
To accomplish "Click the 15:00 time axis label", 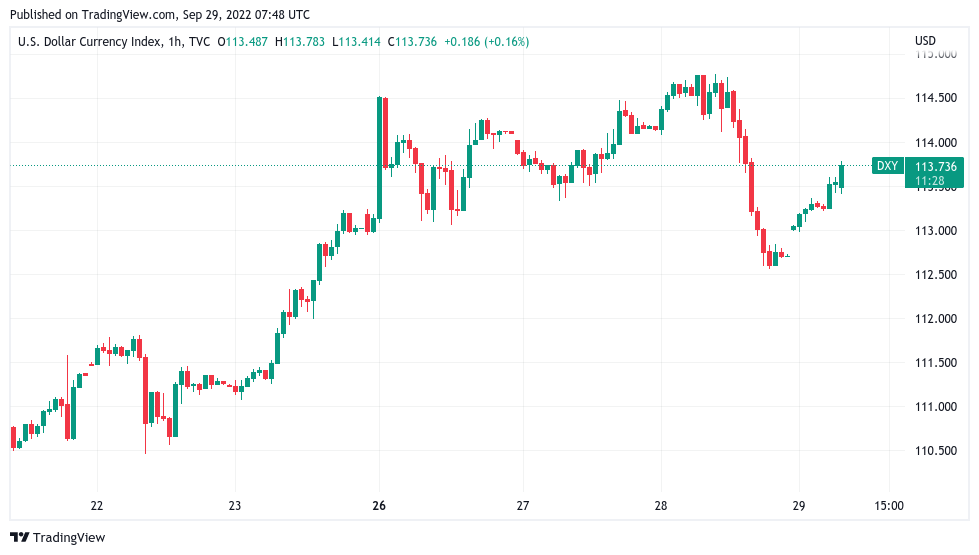I will (x=888, y=506).
